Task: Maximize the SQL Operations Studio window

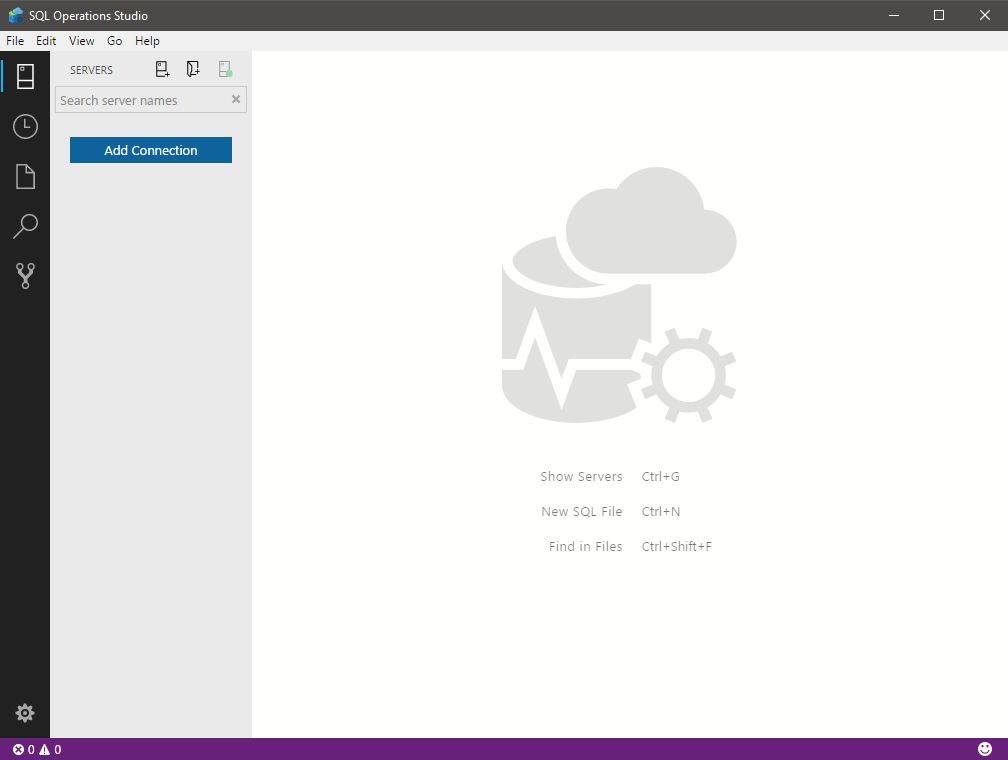Action: [939, 15]
